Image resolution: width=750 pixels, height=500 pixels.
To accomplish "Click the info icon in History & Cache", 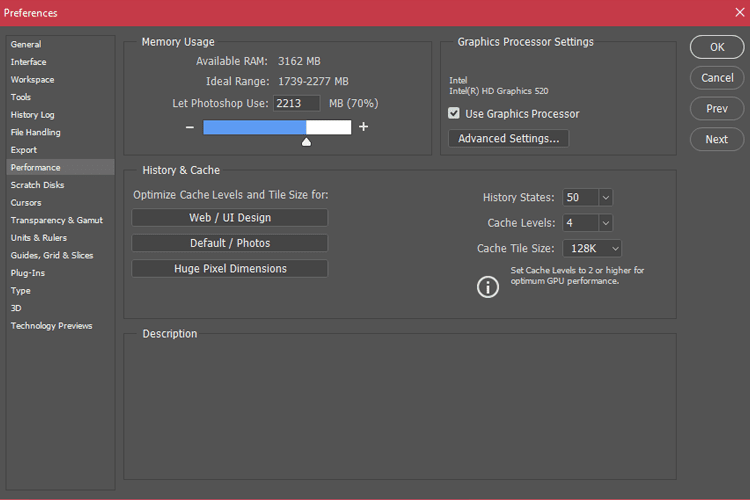I will click(x=488, y=287).
